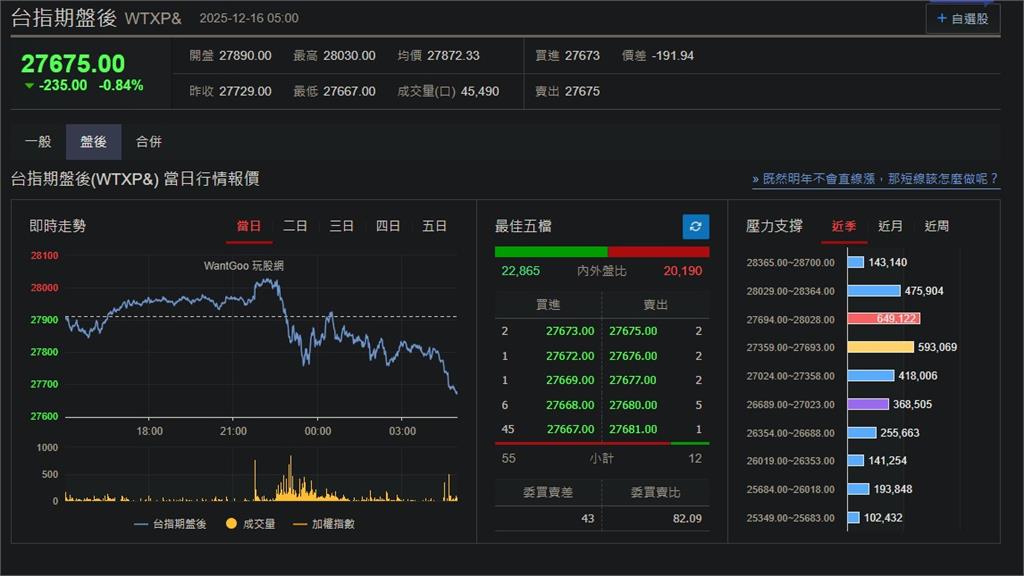Open the 合併 tab
The height and width of the screenshot is (576, 1024).
148,141
